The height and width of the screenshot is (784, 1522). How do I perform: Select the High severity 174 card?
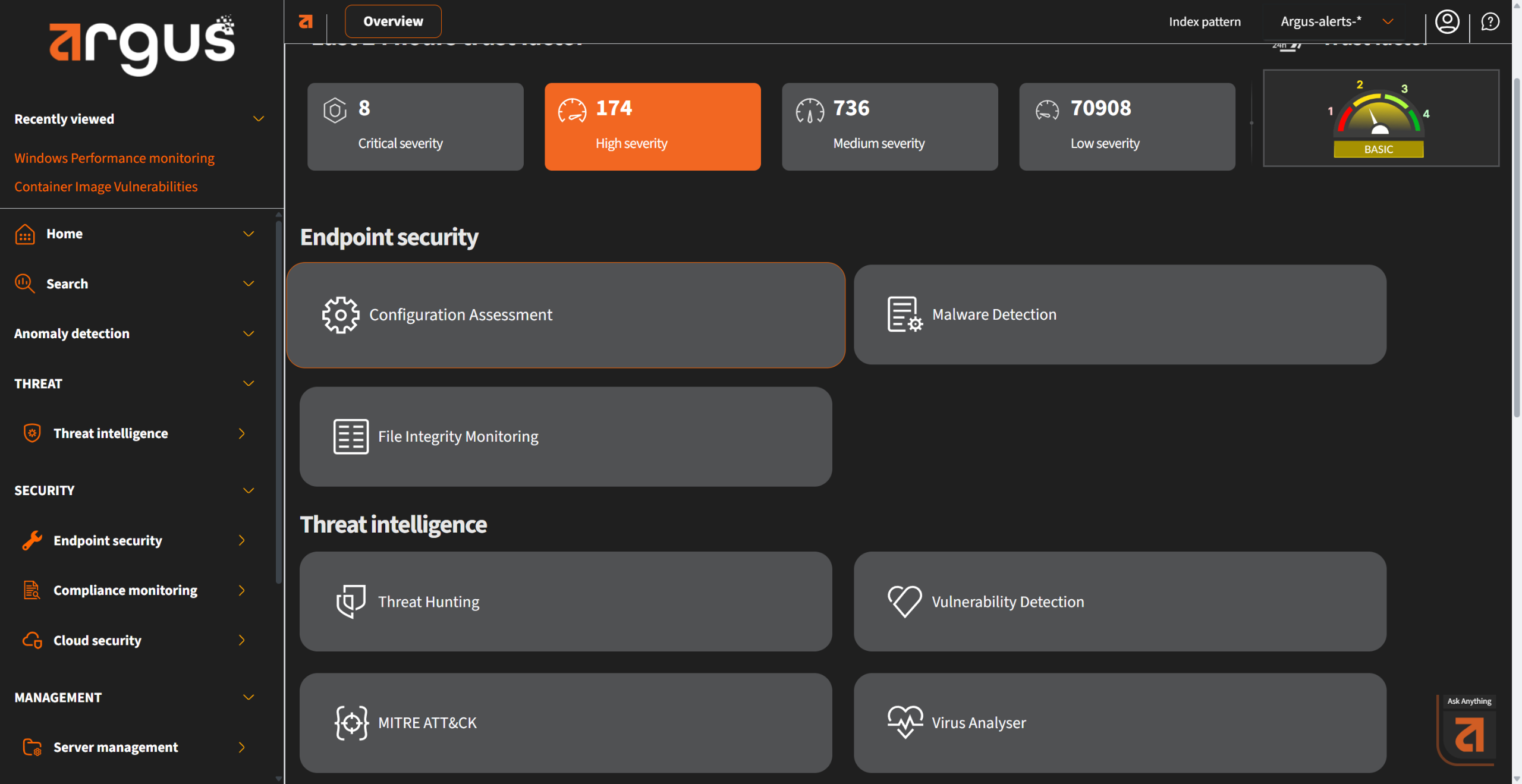pyautogui.click(x=652, y=127)
